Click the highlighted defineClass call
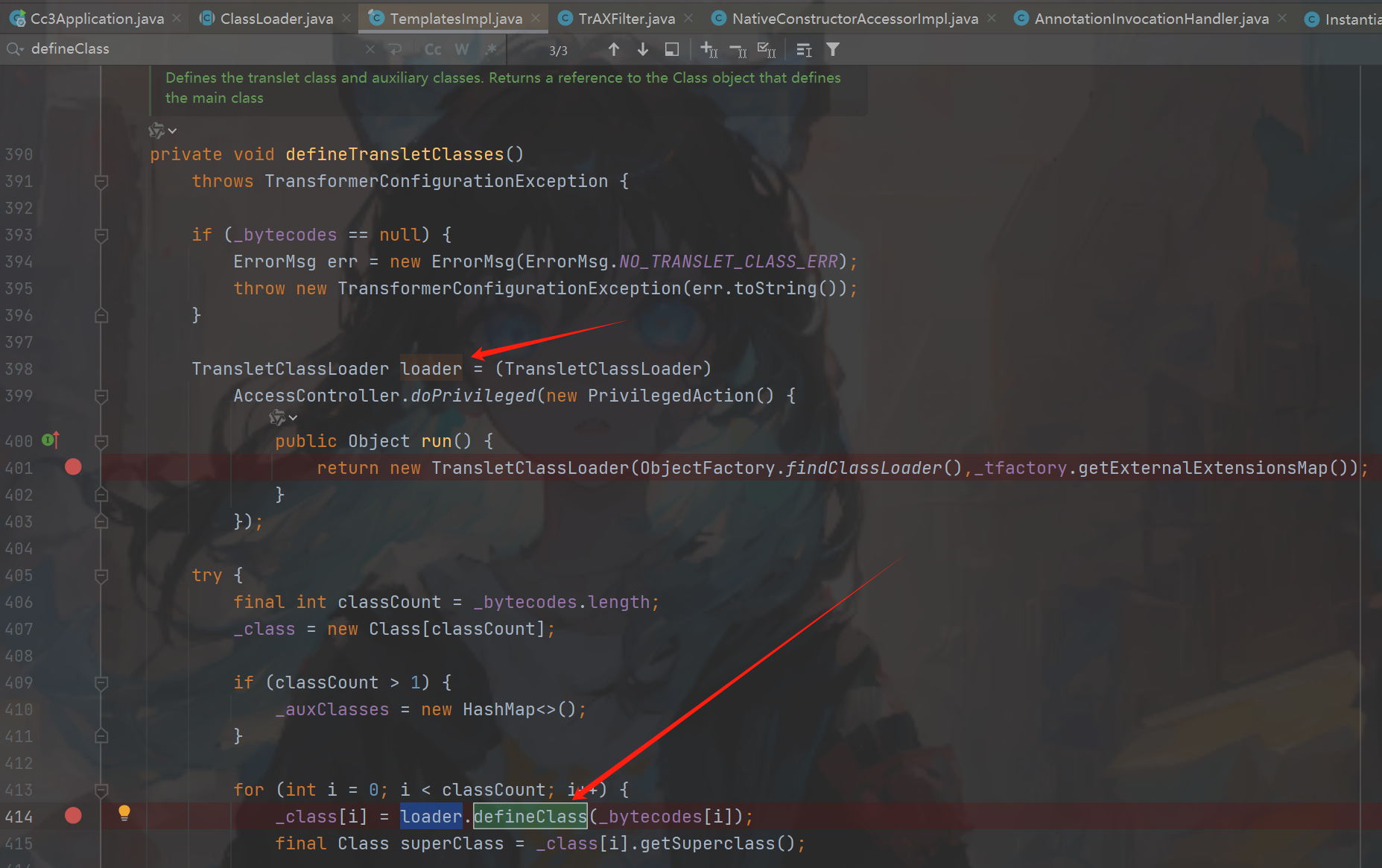This screenshot has height=868, width=1382. 530,817
